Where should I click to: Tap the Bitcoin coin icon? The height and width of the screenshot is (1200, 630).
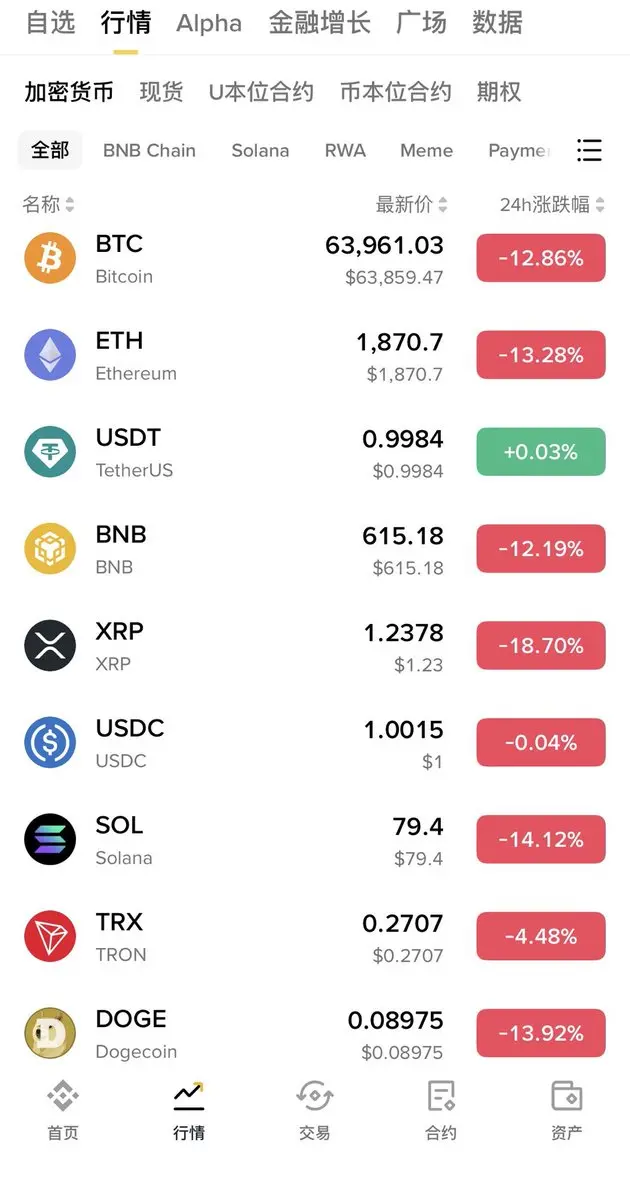(50, 258)
